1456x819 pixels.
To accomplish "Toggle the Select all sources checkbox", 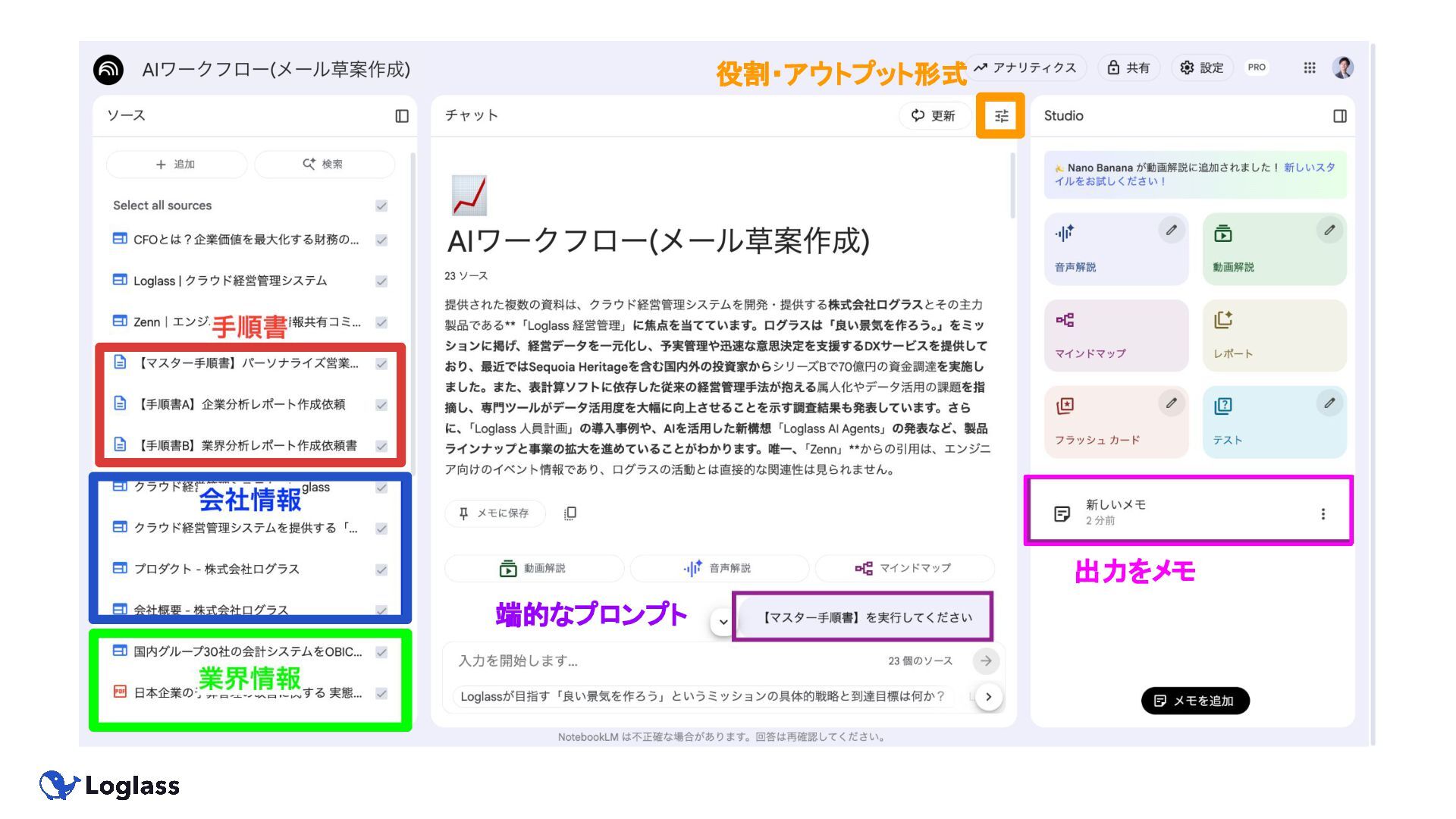I will [x=381, y=206].
